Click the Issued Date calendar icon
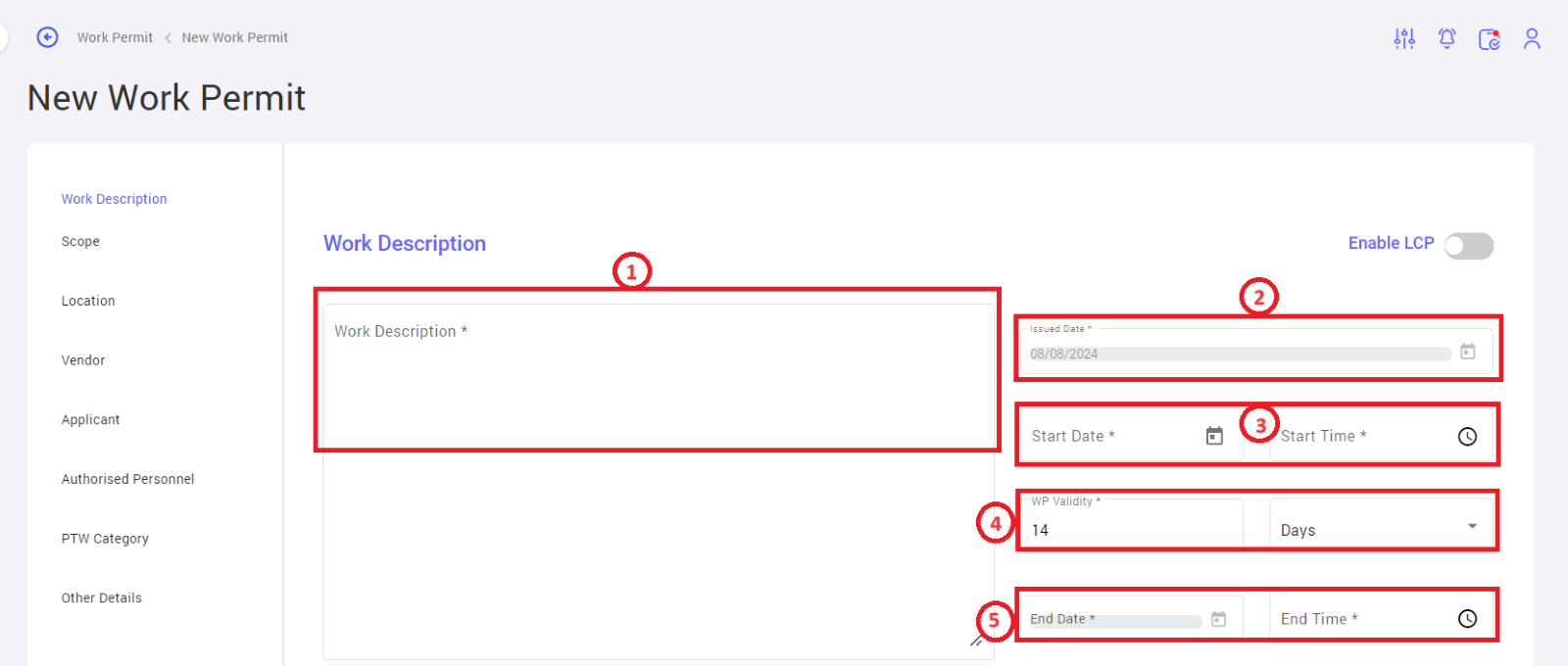The width and height of the screenshot is (1568, 666). point(1468,352)
